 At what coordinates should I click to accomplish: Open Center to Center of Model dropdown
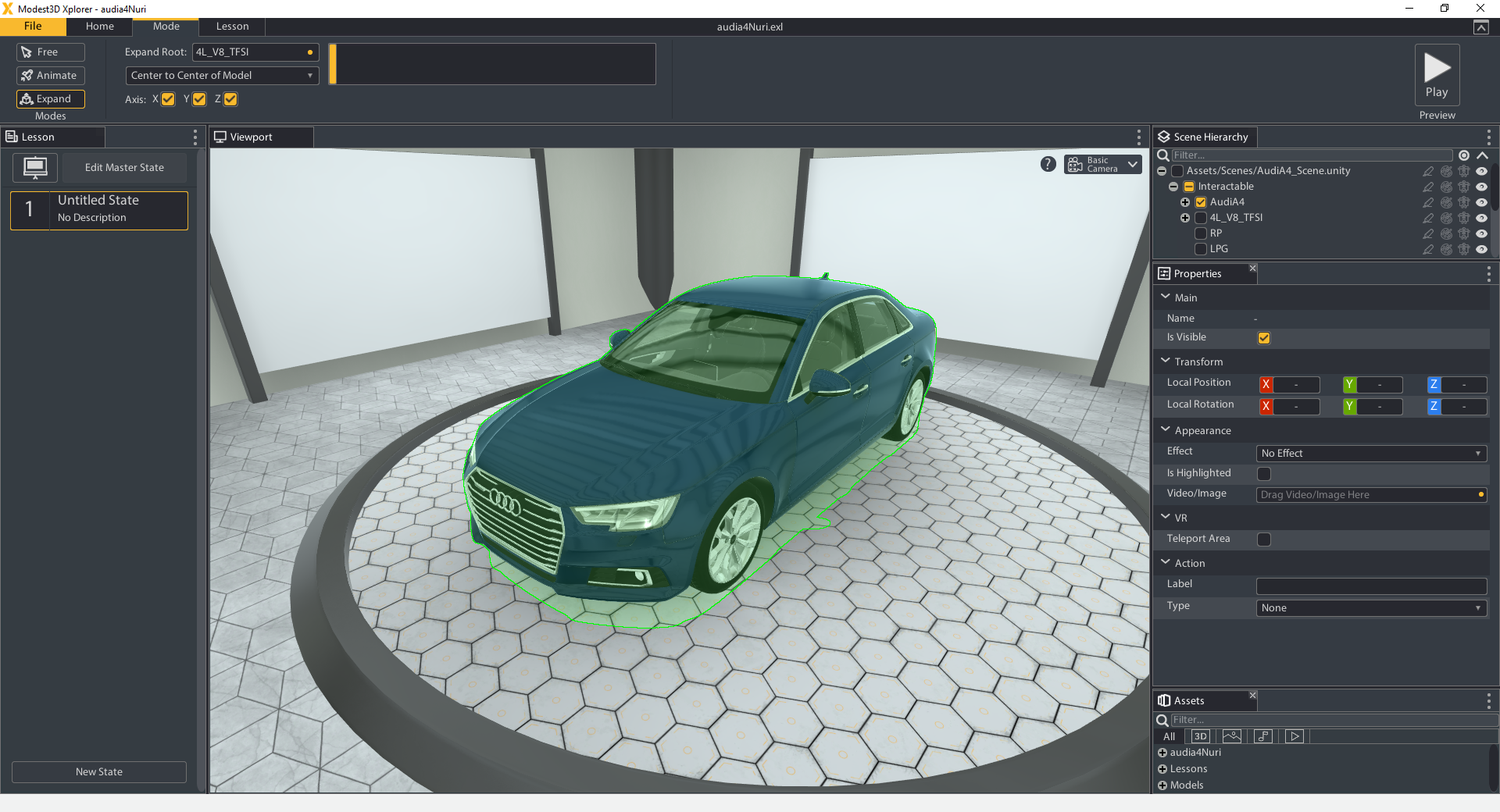223,76
